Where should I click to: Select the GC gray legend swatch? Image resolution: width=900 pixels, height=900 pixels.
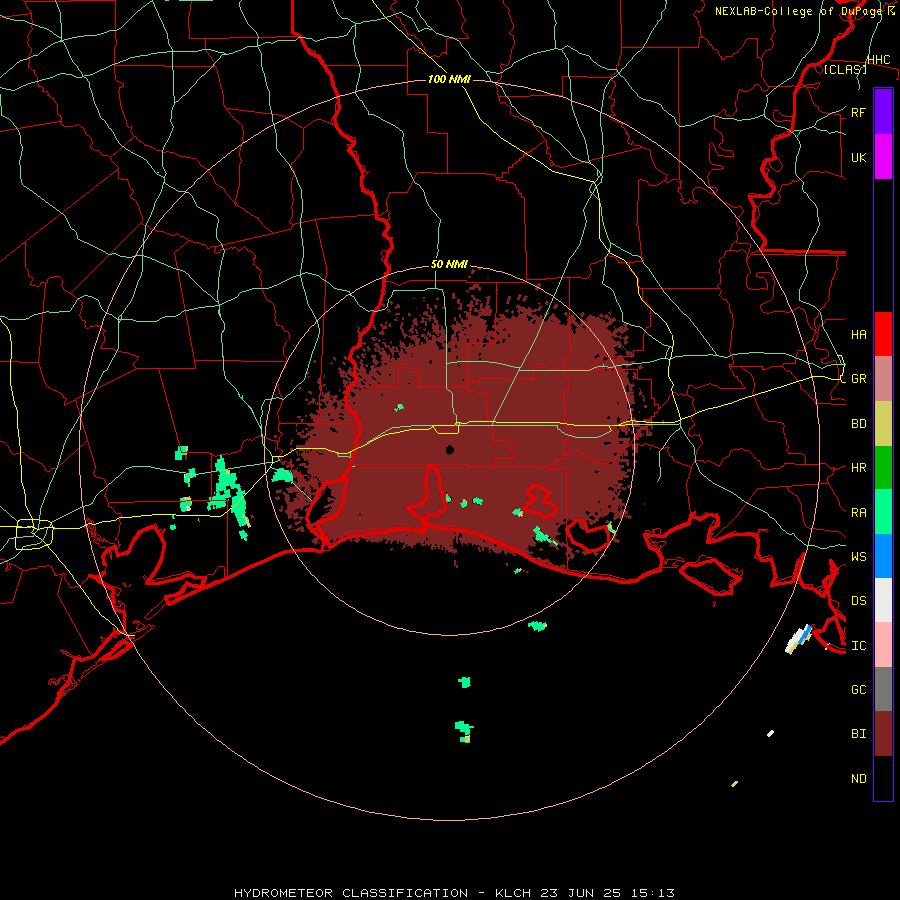[x=883, y=689]
